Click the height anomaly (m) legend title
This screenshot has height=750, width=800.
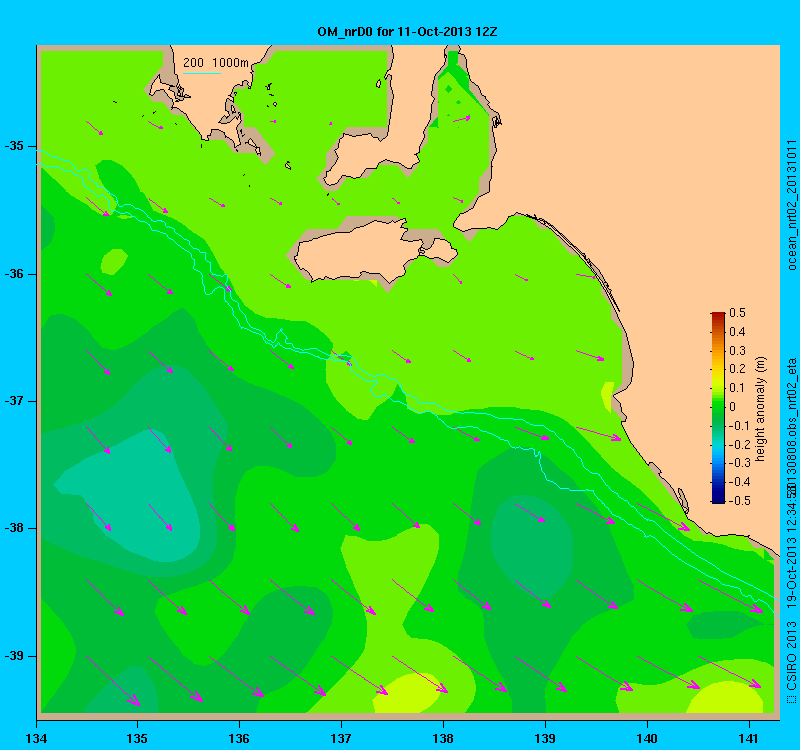pyautogui.click(x=760, y=409)
